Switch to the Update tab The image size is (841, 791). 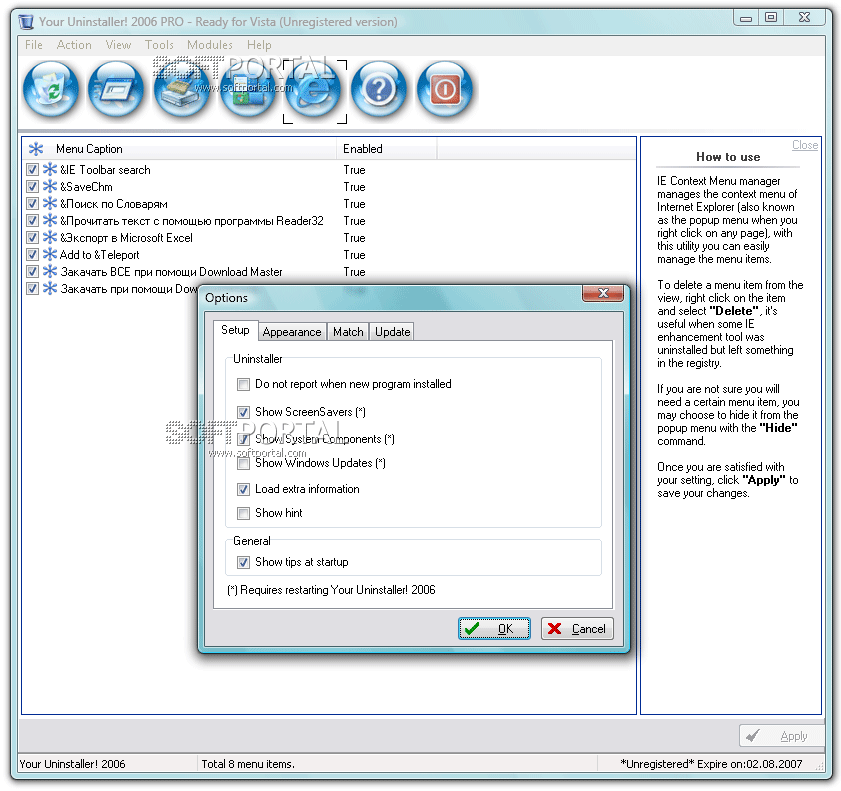(x=393, y=332)
